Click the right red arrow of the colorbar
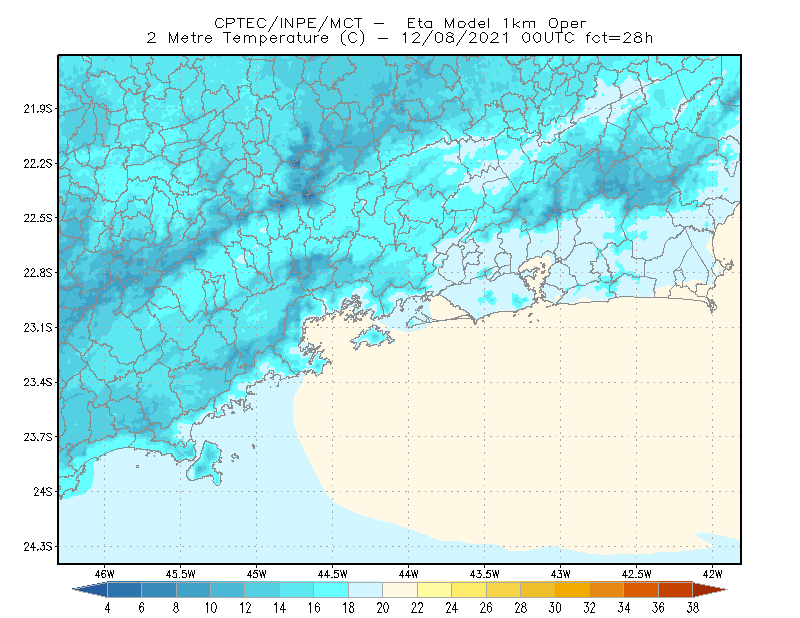This screenshot has width=800, height=618. point(710,590)
